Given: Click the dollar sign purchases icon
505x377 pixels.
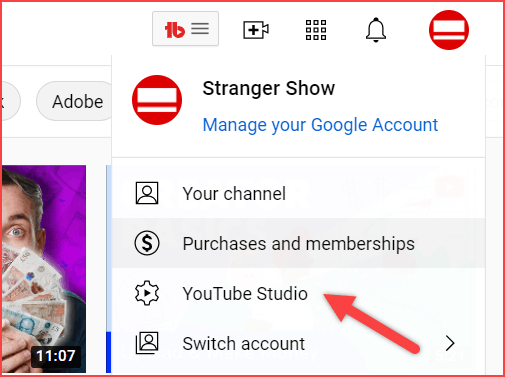Looking at the screenshot, I should tap(147, 243).
